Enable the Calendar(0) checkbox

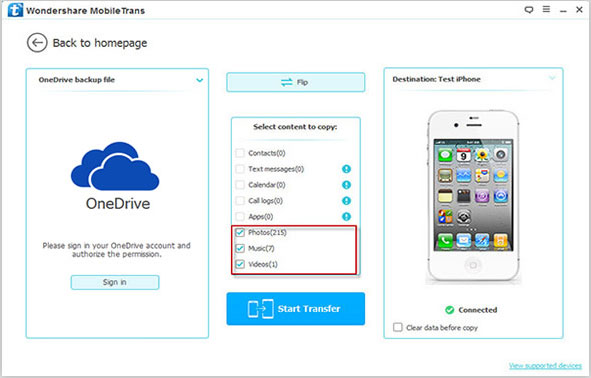click(x=240, y=185)
